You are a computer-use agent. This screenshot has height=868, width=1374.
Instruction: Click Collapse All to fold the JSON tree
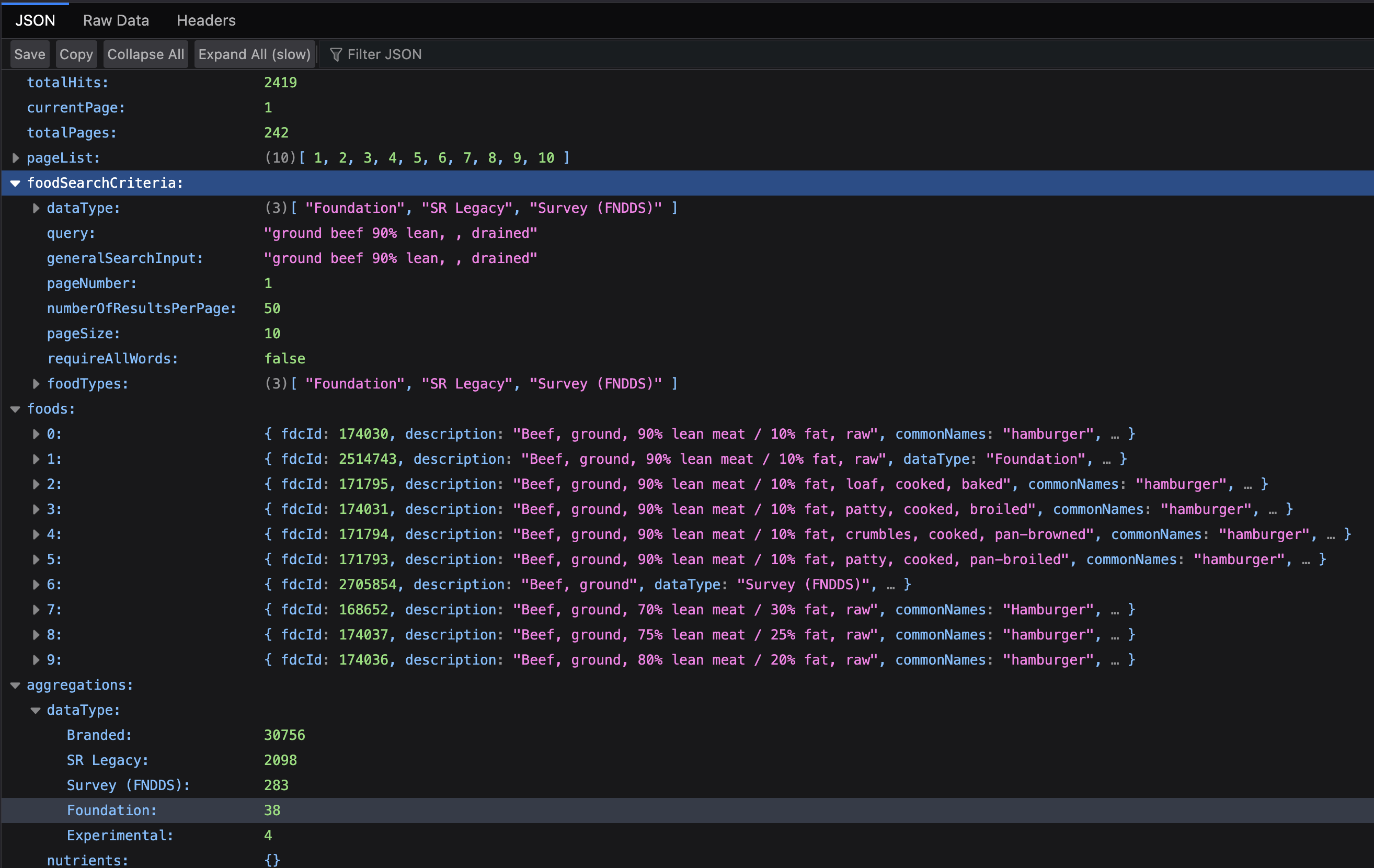point(145,54)
